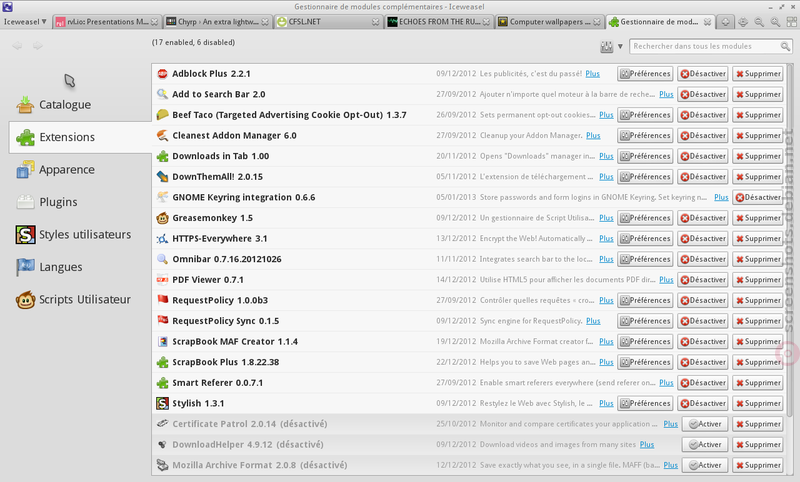Click the zoom in magnifier toolbar icon
Screen dimensions: 800x482
point(775,22)
